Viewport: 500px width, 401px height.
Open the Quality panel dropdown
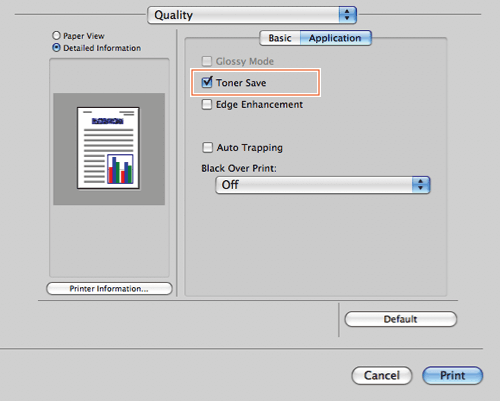[252, 15]
